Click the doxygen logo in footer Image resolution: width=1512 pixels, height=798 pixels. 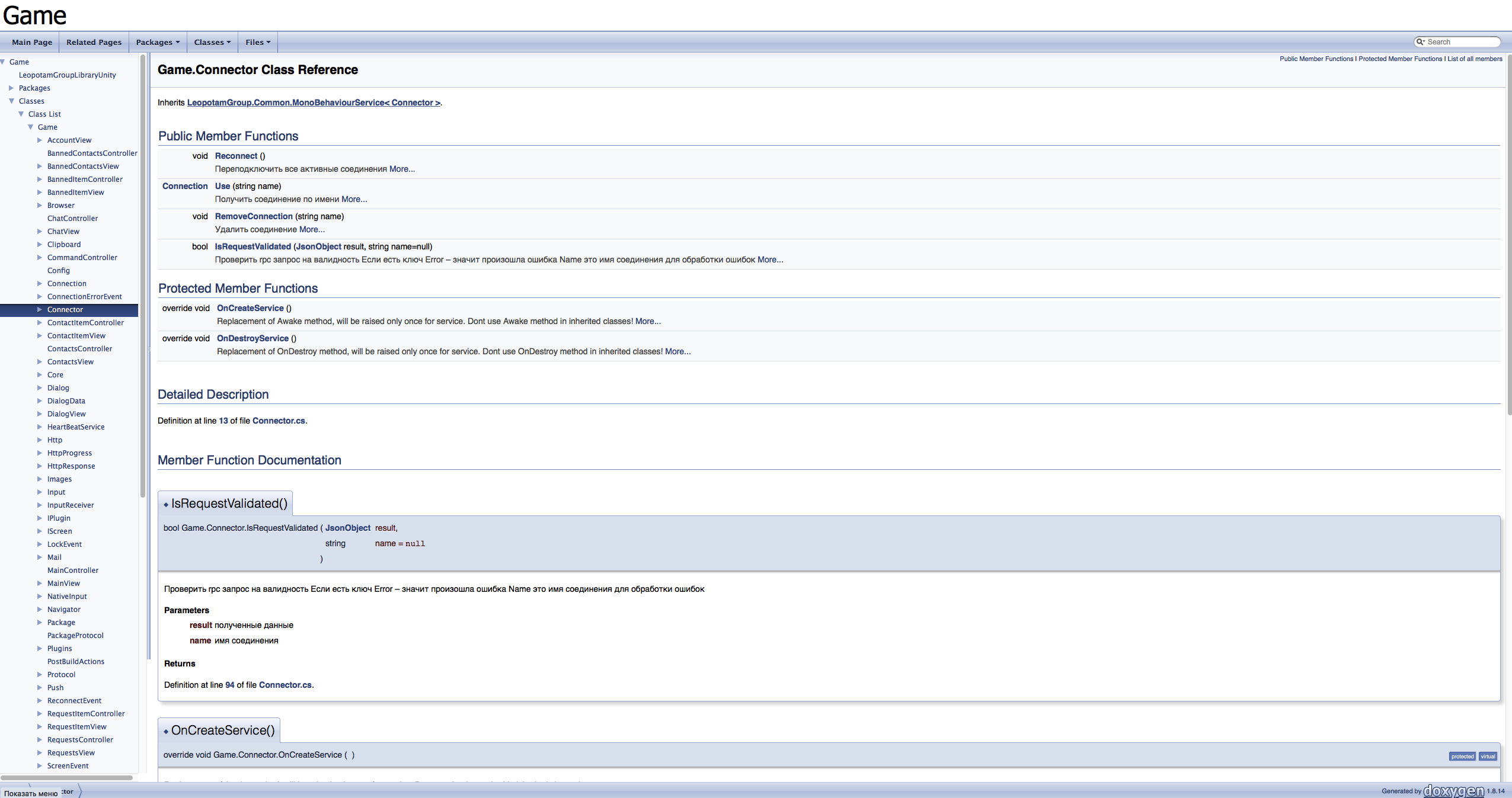(1453, 791)
